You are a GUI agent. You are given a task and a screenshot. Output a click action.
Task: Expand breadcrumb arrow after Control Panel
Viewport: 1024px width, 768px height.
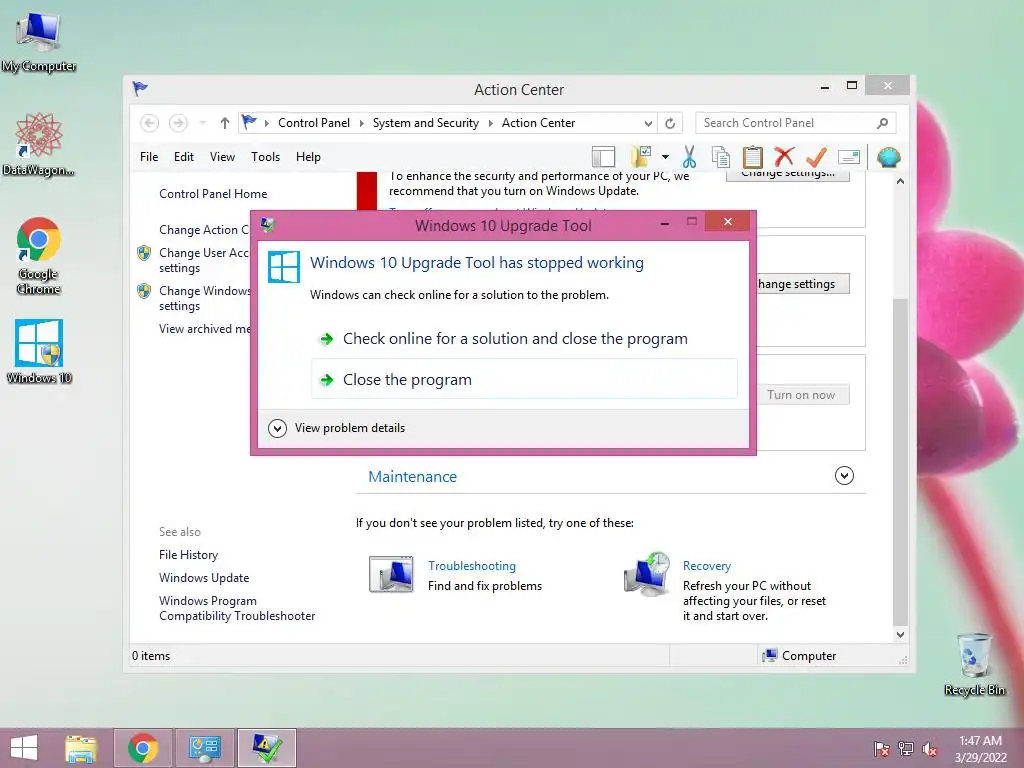pos(361,123)
